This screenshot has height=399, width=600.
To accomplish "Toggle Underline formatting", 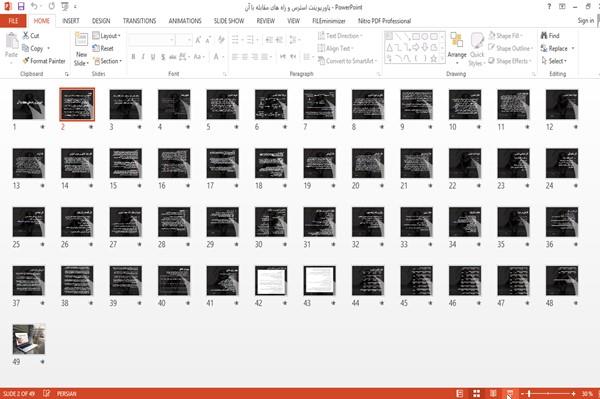I will pos(153,57).
